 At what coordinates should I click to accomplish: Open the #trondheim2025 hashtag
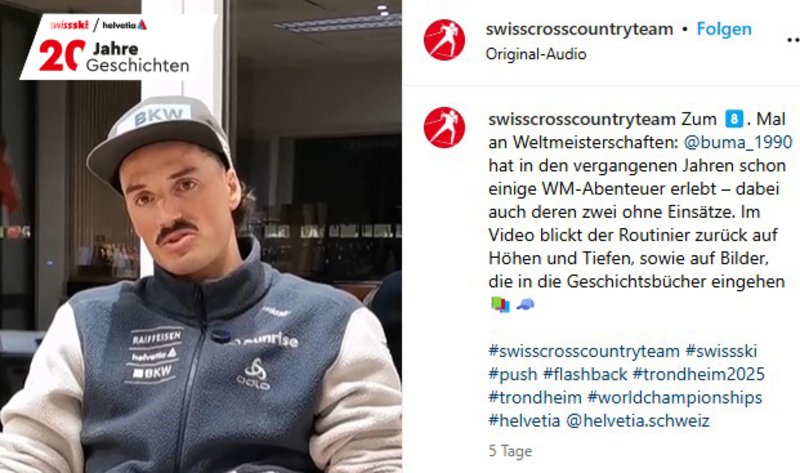click(x=698, y=374)
